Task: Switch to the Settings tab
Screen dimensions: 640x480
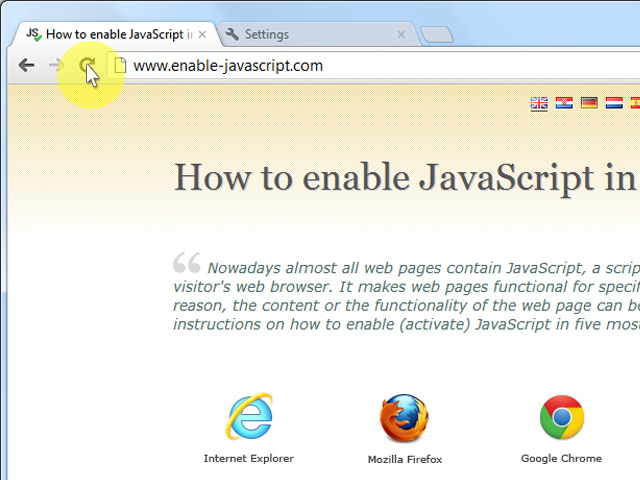Action: [300, 34]
